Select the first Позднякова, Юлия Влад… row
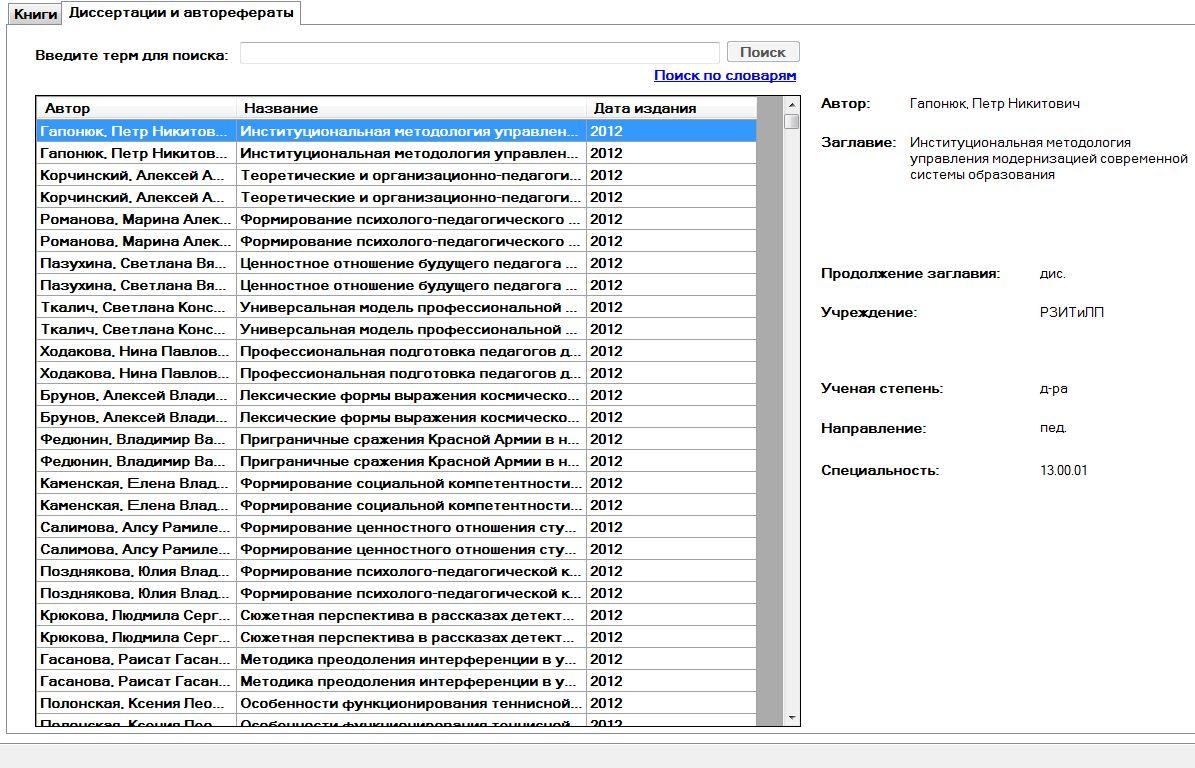This screenshot has width=1195, height=768. tap(396, 571)
